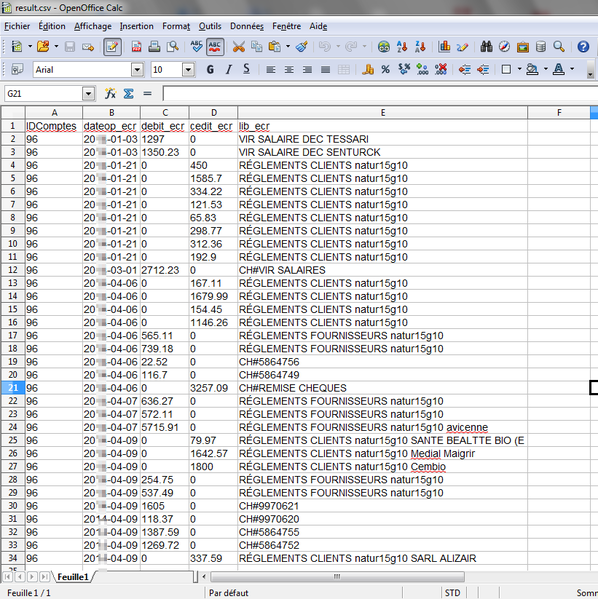Click the Print icon in toolbar

pyautogui.click(x=154, y=47)
